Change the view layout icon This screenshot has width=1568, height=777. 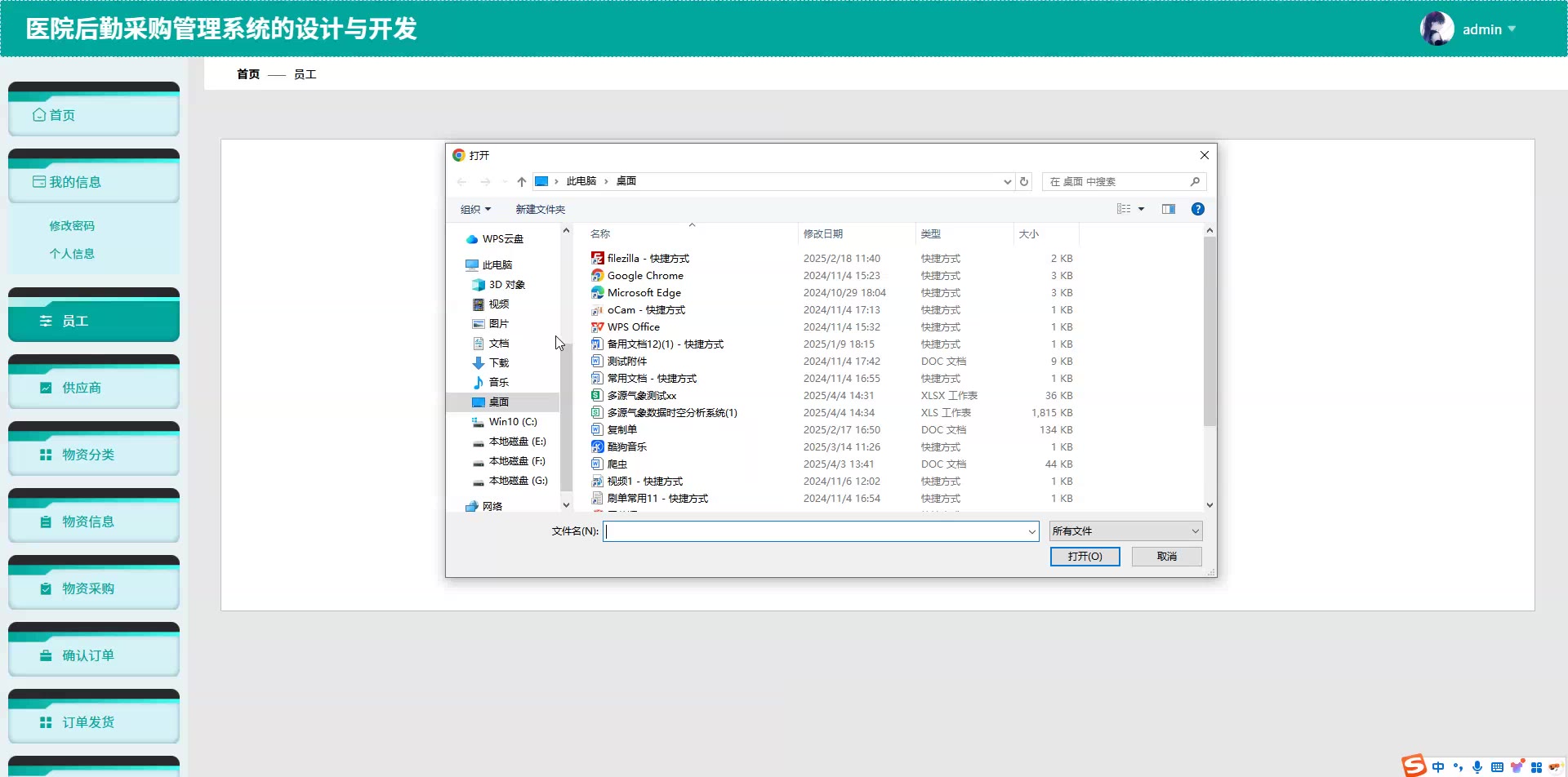click(x=1124, y=209)
